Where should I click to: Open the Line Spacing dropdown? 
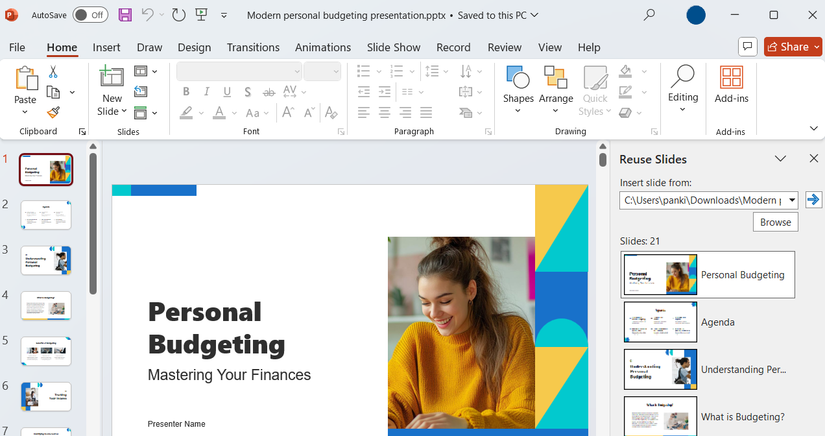(437, 71)
